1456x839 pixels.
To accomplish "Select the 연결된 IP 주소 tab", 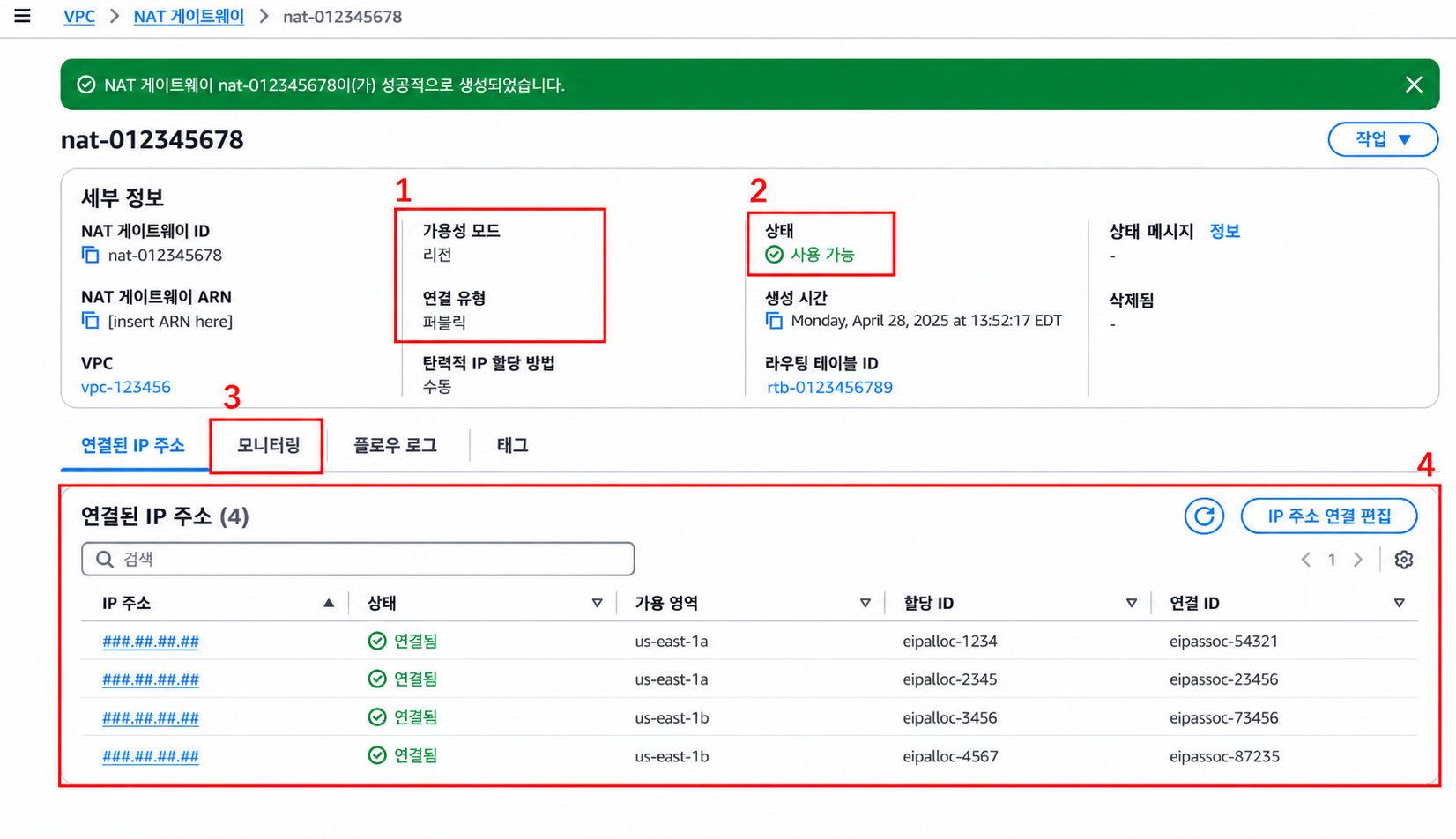I will tap(133, 446).
